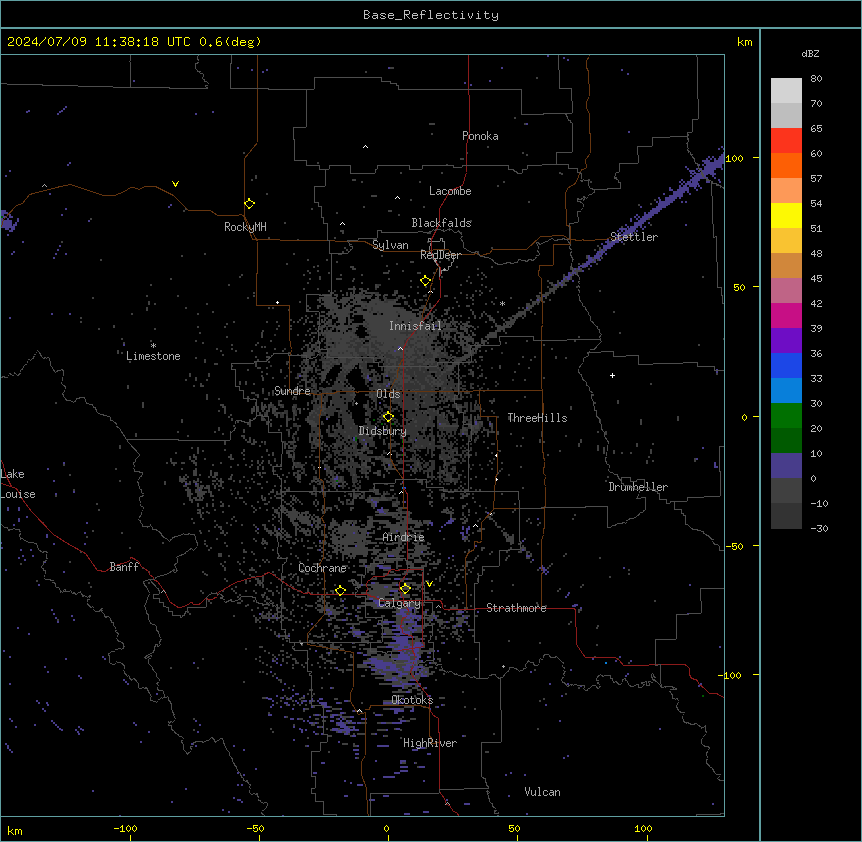The height and width of the screenshot is (842, 862).
Task: Click the Base_Reflectivity title
Action: [x=431, y=15]
